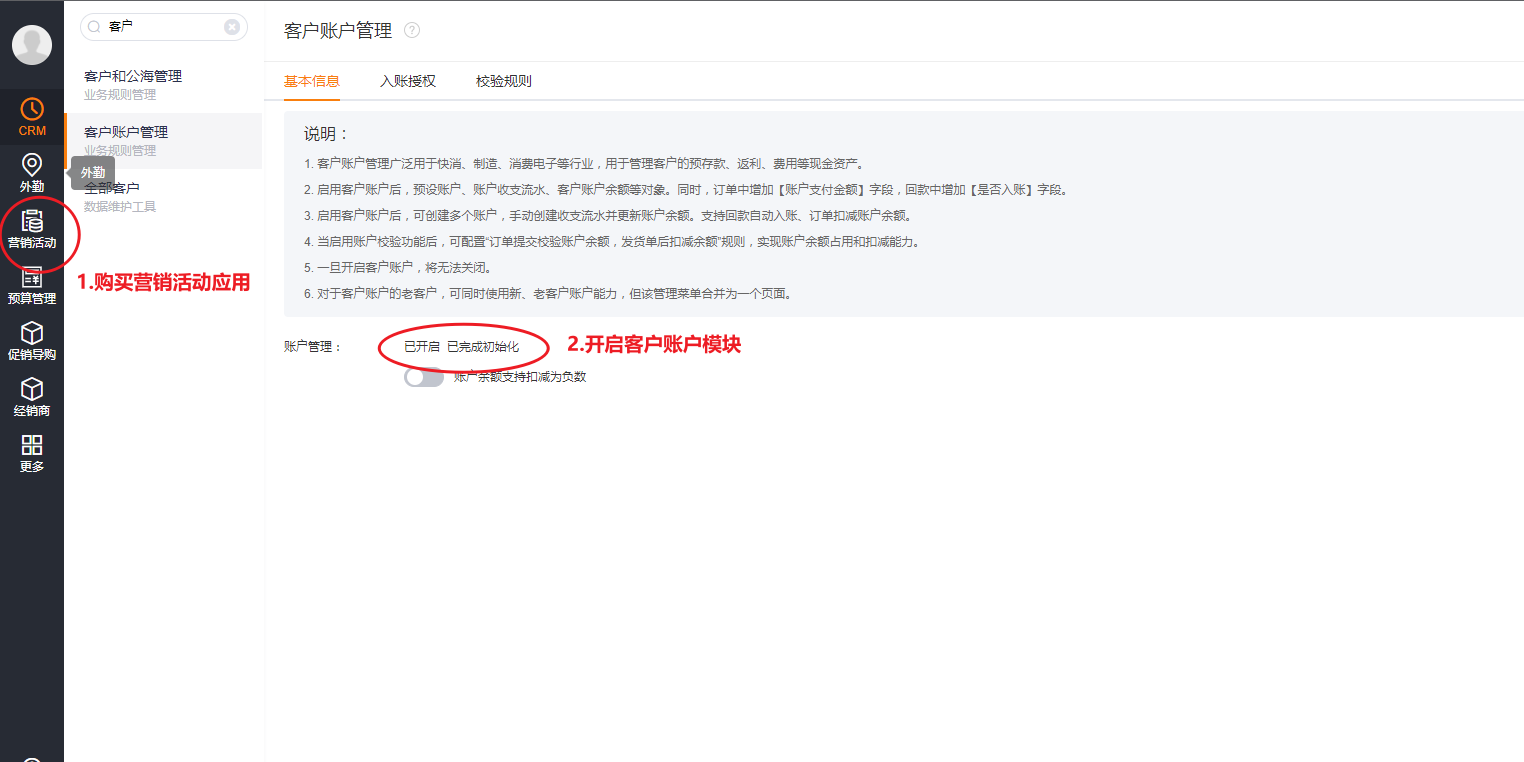Open the 促销导购 module
The width and height of the screenshot is (1524, 762).
(32, 341)
